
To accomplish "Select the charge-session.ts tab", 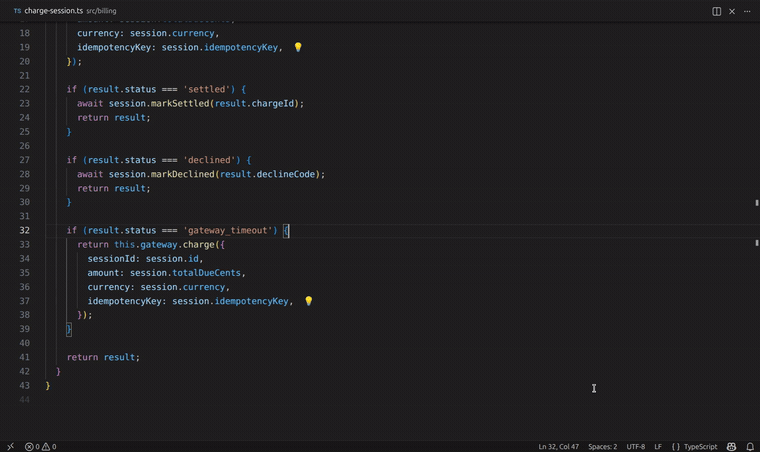I will [x=65, y=11].
